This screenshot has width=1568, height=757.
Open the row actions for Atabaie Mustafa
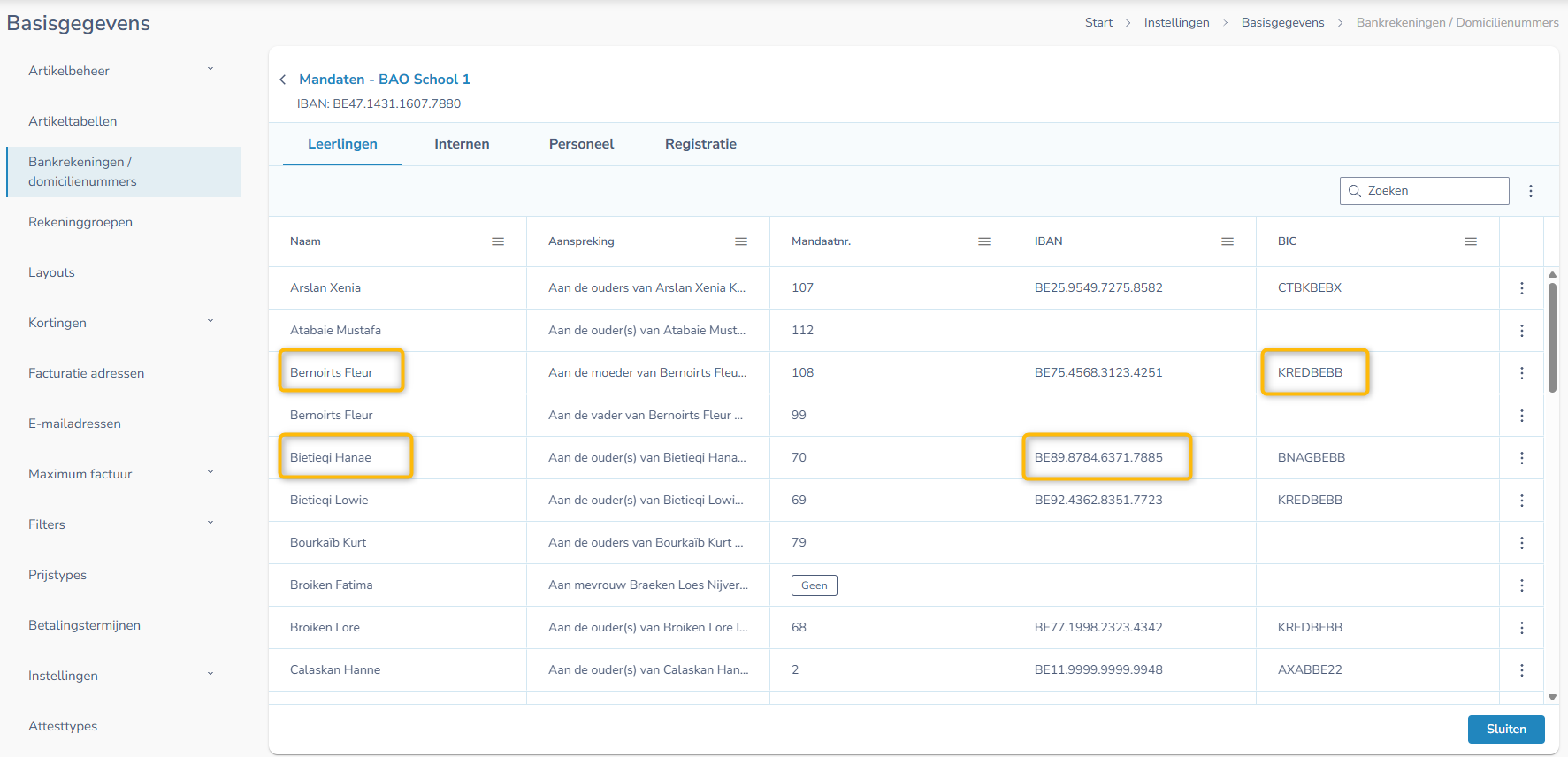coord(1522,331)
